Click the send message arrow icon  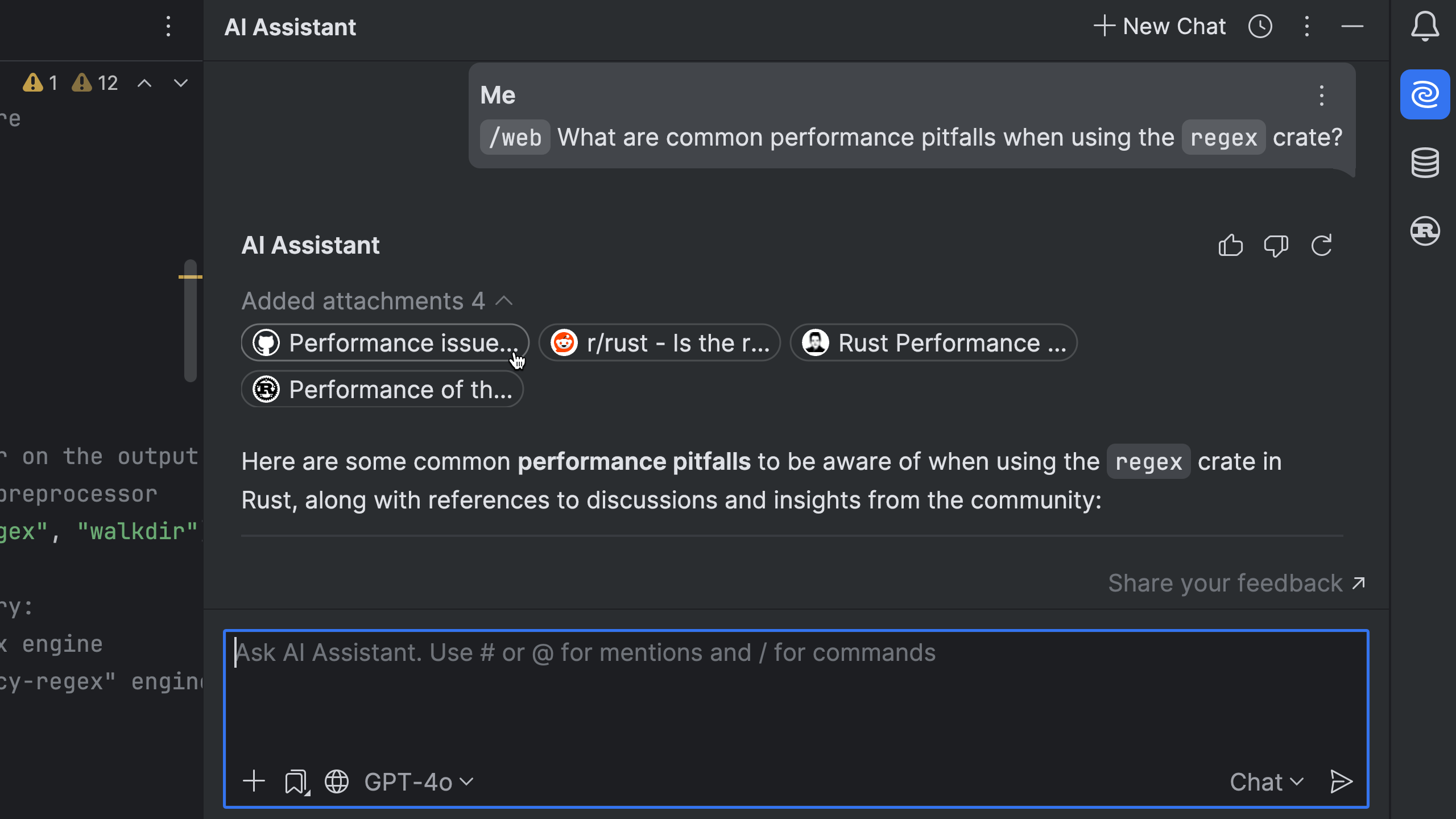pyautogui.click(x=1341, y=781)
